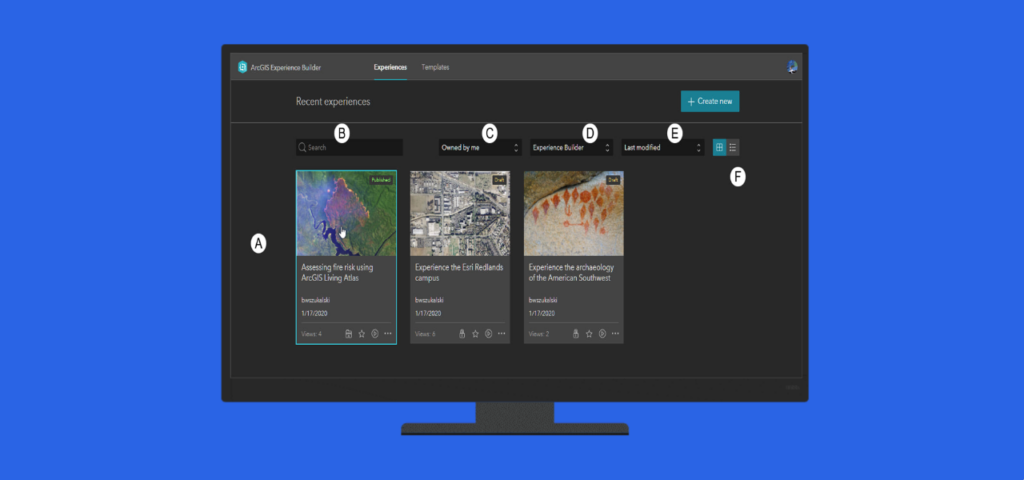Click the Search experiences input field
This screenshot has width=1024, height=480.
click(349, 148)
